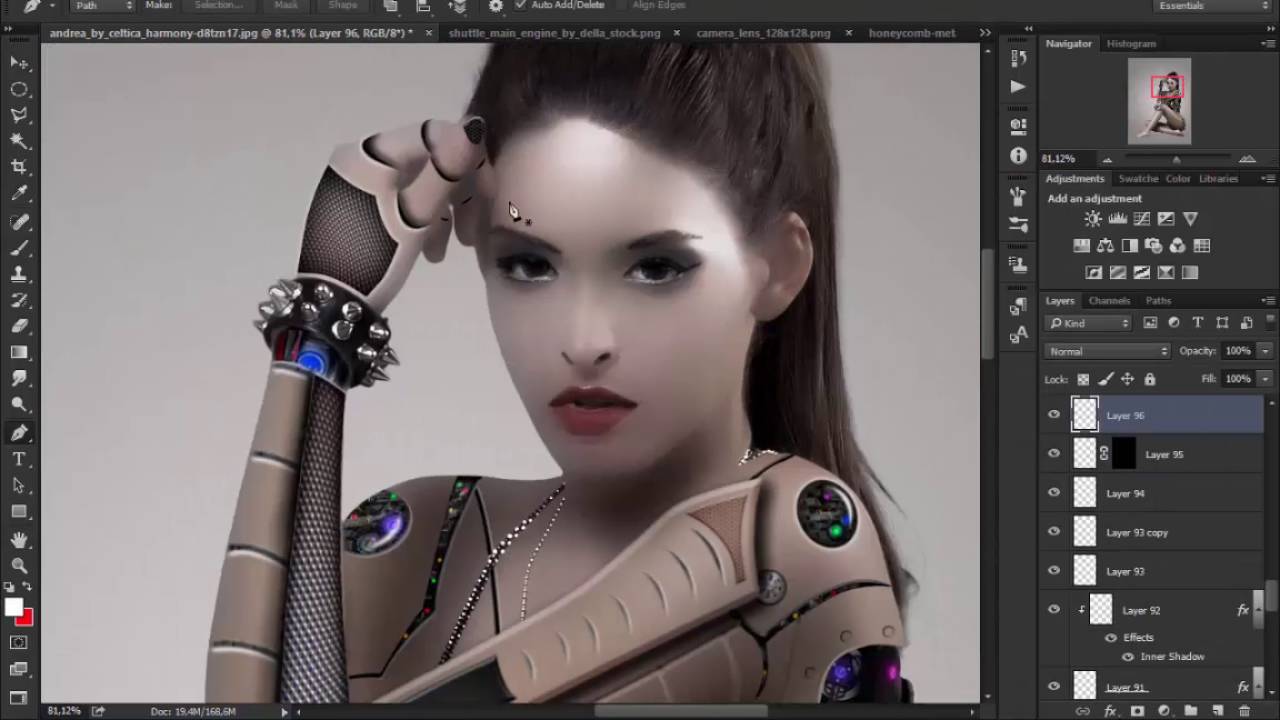Toggle the Auto Add/Delete checkbox
Screen dimensions: 1280x720
(x=520, y=5)
